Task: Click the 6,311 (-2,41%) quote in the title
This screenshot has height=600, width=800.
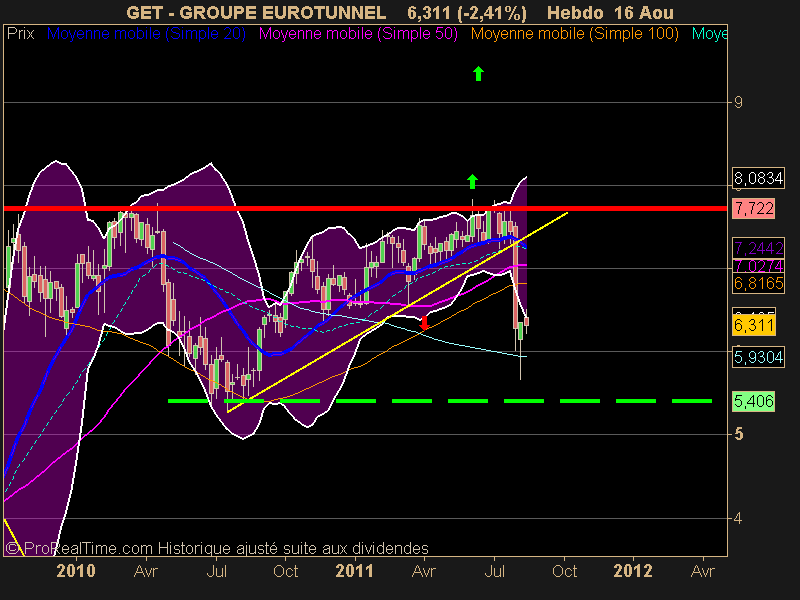Action: pyautogui.click(x=467, y=12)
